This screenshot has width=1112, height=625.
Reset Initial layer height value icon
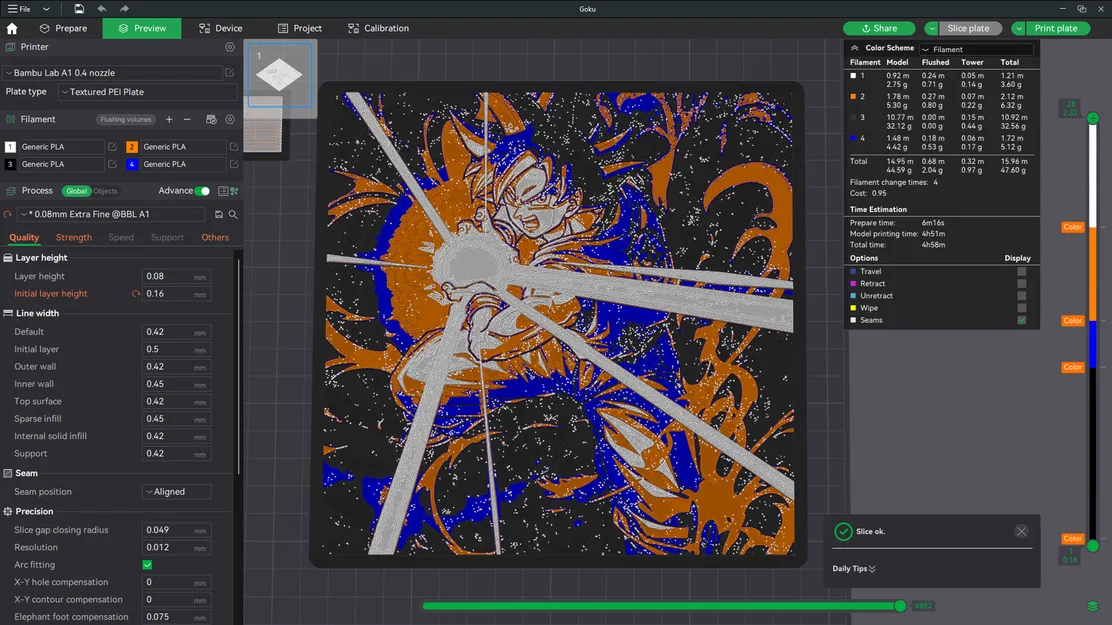[135, 294]
